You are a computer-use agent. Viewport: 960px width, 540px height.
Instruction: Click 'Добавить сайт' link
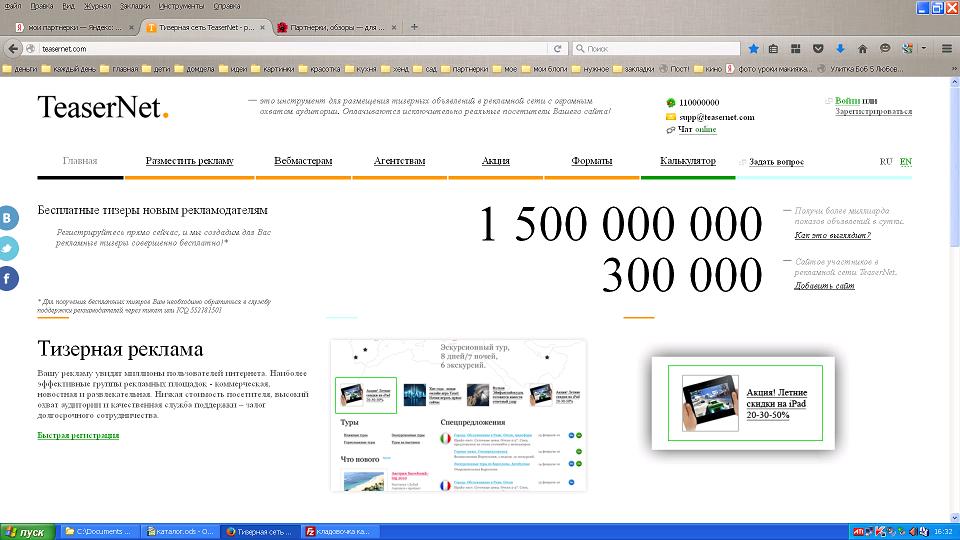point(824,285)
